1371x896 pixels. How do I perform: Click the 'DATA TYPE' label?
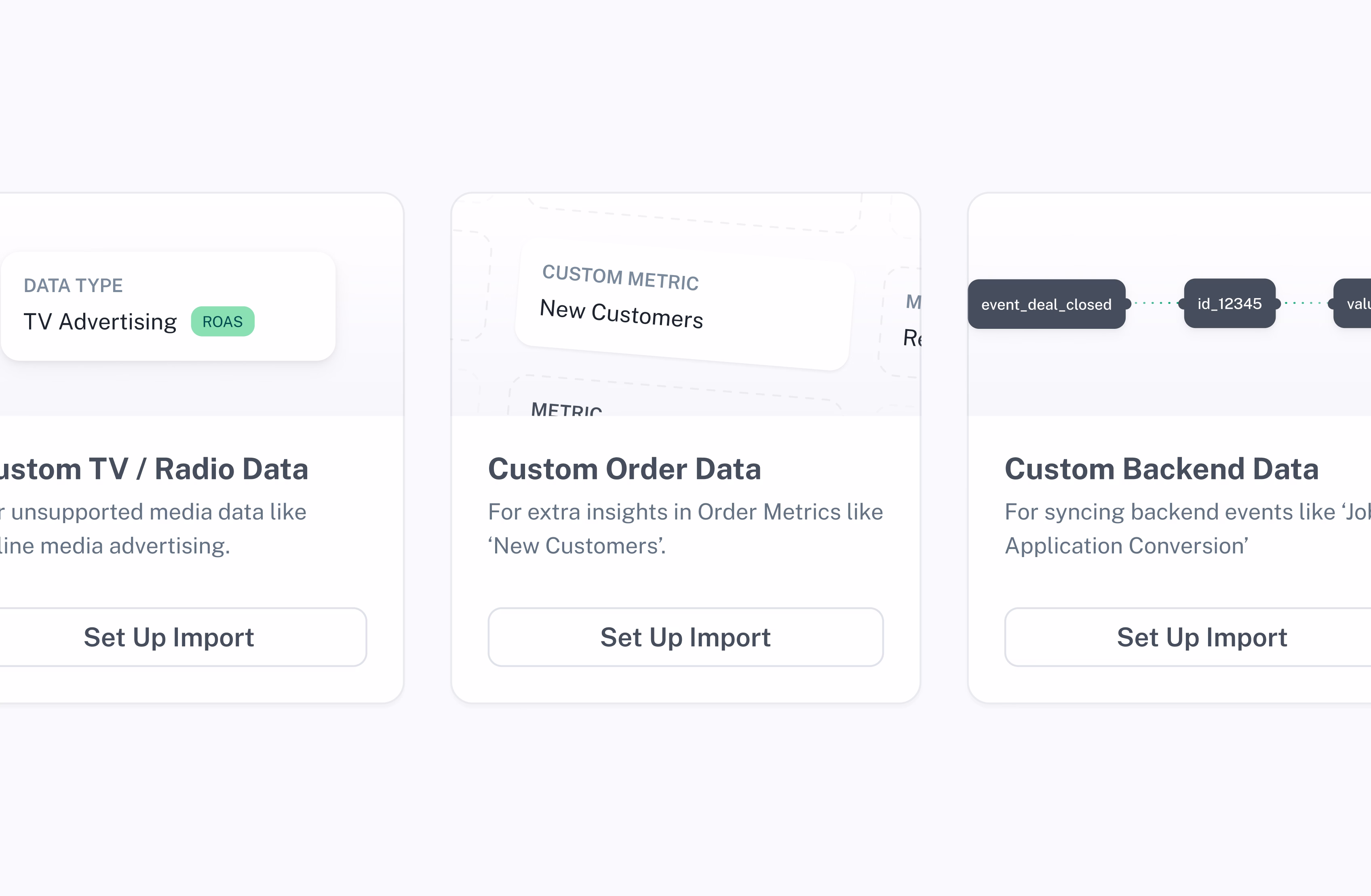[73, 285]
